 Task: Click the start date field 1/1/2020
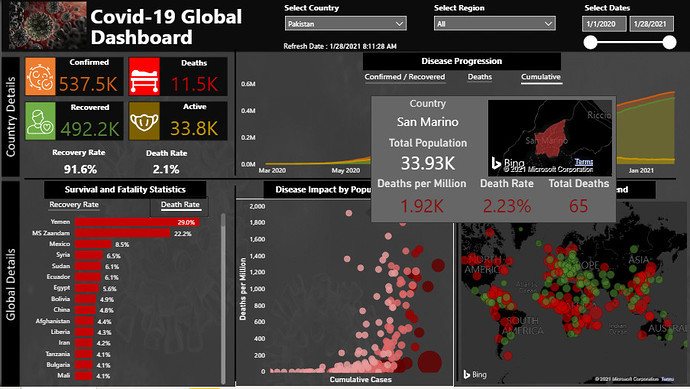(604, 24)
